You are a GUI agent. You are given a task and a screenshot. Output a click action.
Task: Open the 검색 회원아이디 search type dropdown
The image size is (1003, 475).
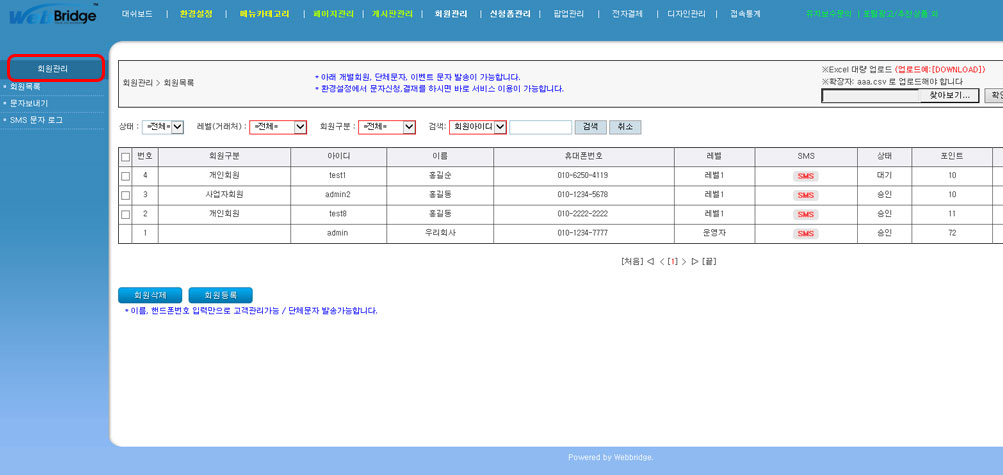tap(478, 127)
